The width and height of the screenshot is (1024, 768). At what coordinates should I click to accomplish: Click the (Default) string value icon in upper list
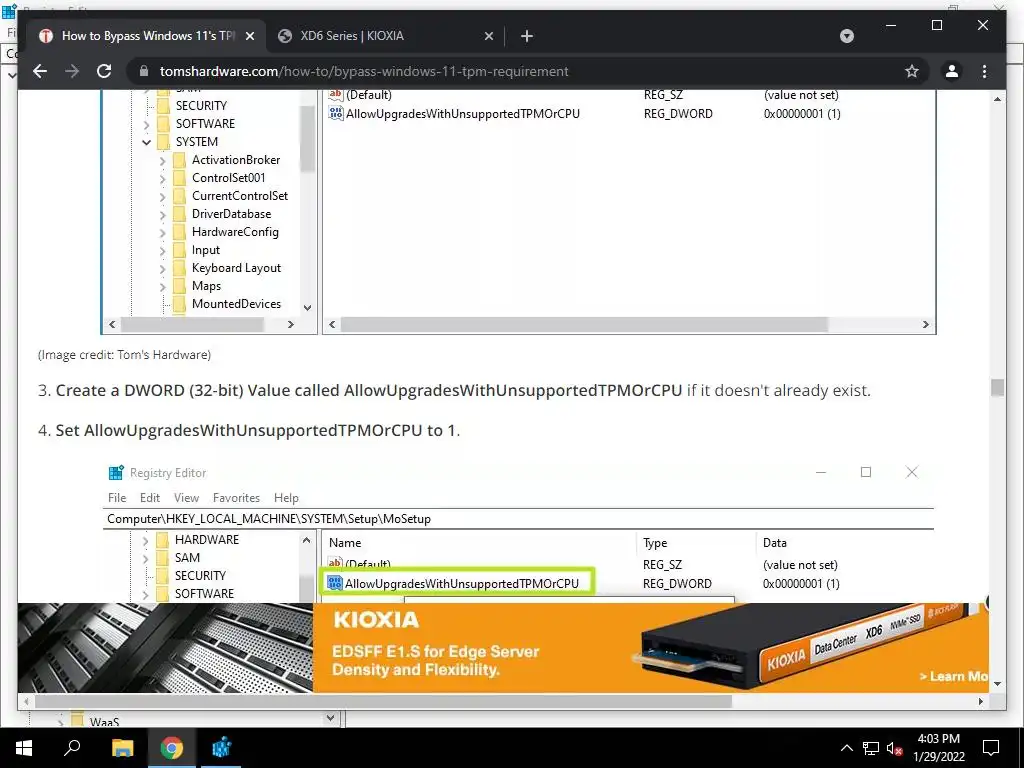tap(336, 95)
